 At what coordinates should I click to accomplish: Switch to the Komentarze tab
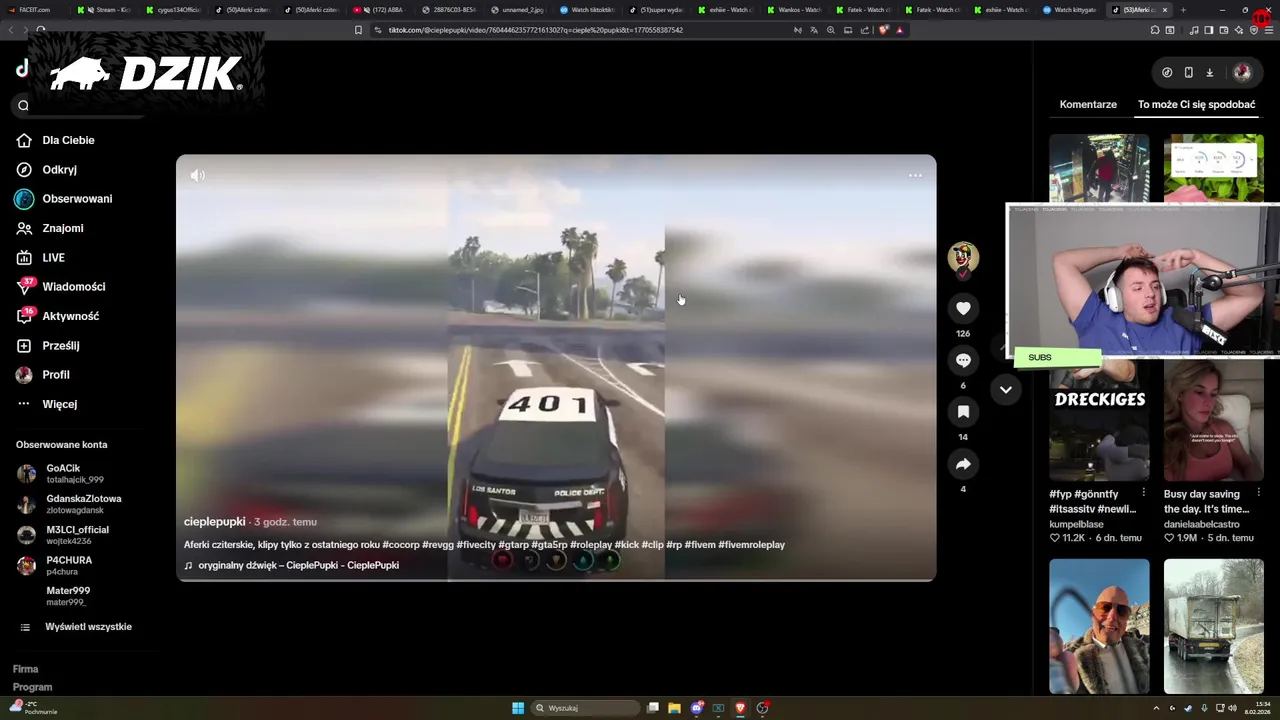(x=1088, y=104)
